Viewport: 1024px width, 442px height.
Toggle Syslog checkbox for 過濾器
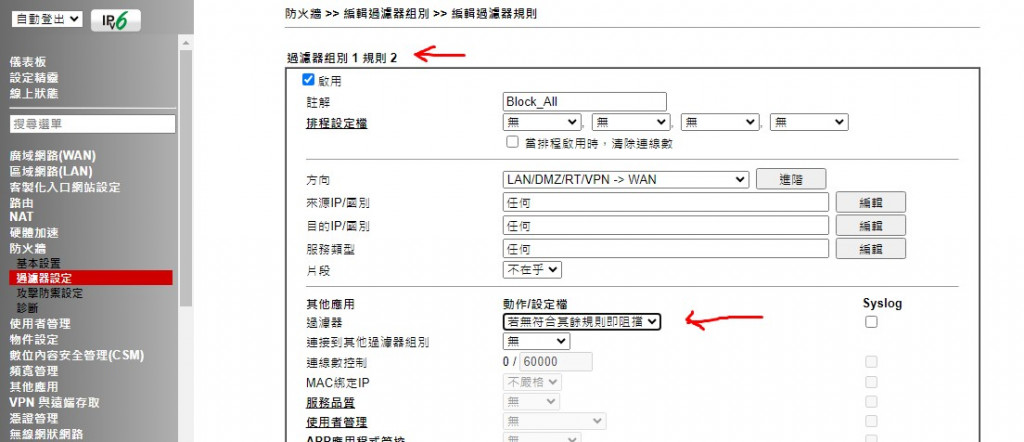[x=871, y=322]
